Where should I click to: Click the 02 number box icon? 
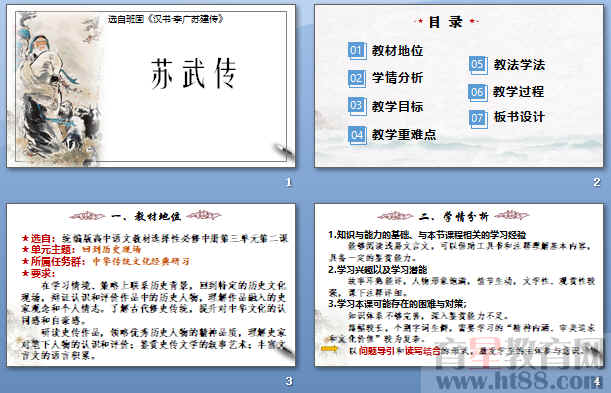pos(357,78)
